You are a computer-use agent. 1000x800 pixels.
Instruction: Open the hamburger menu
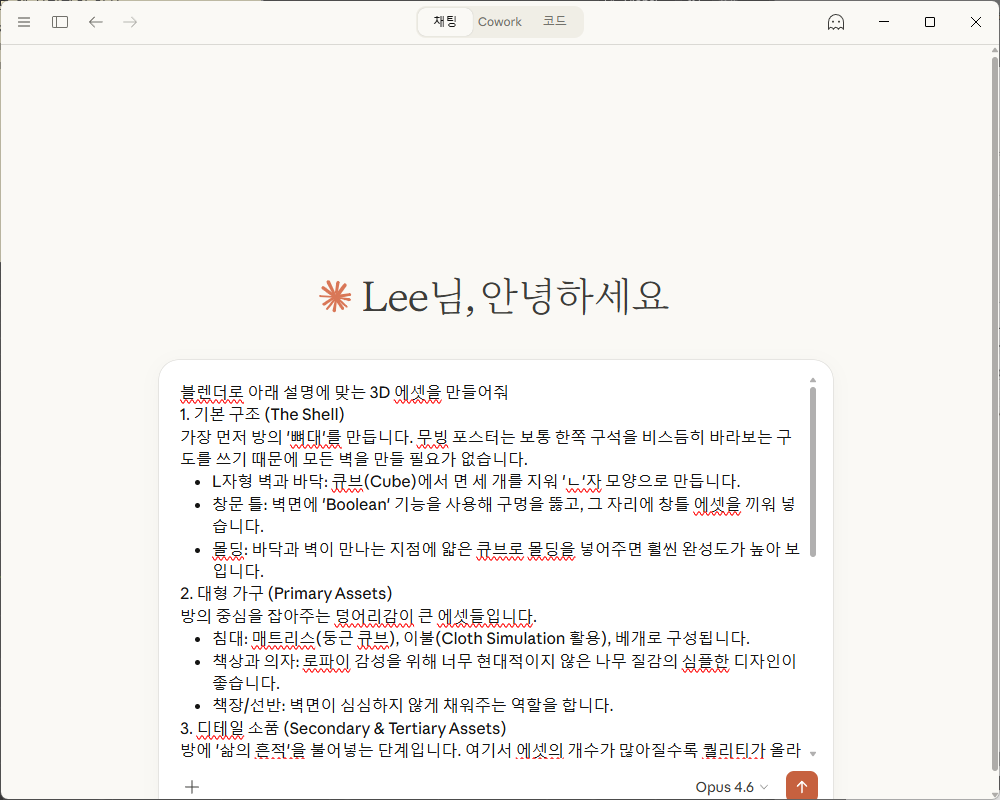(24, 22)
